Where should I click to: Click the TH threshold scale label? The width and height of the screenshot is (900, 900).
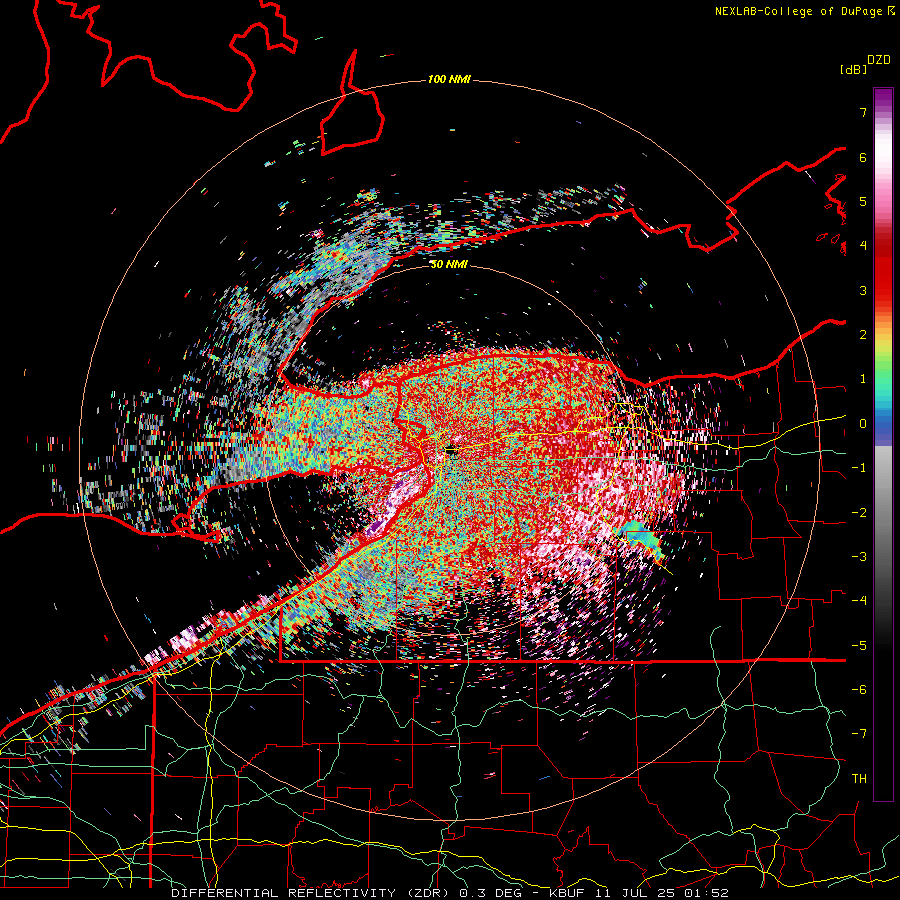(x=859, y=779)
